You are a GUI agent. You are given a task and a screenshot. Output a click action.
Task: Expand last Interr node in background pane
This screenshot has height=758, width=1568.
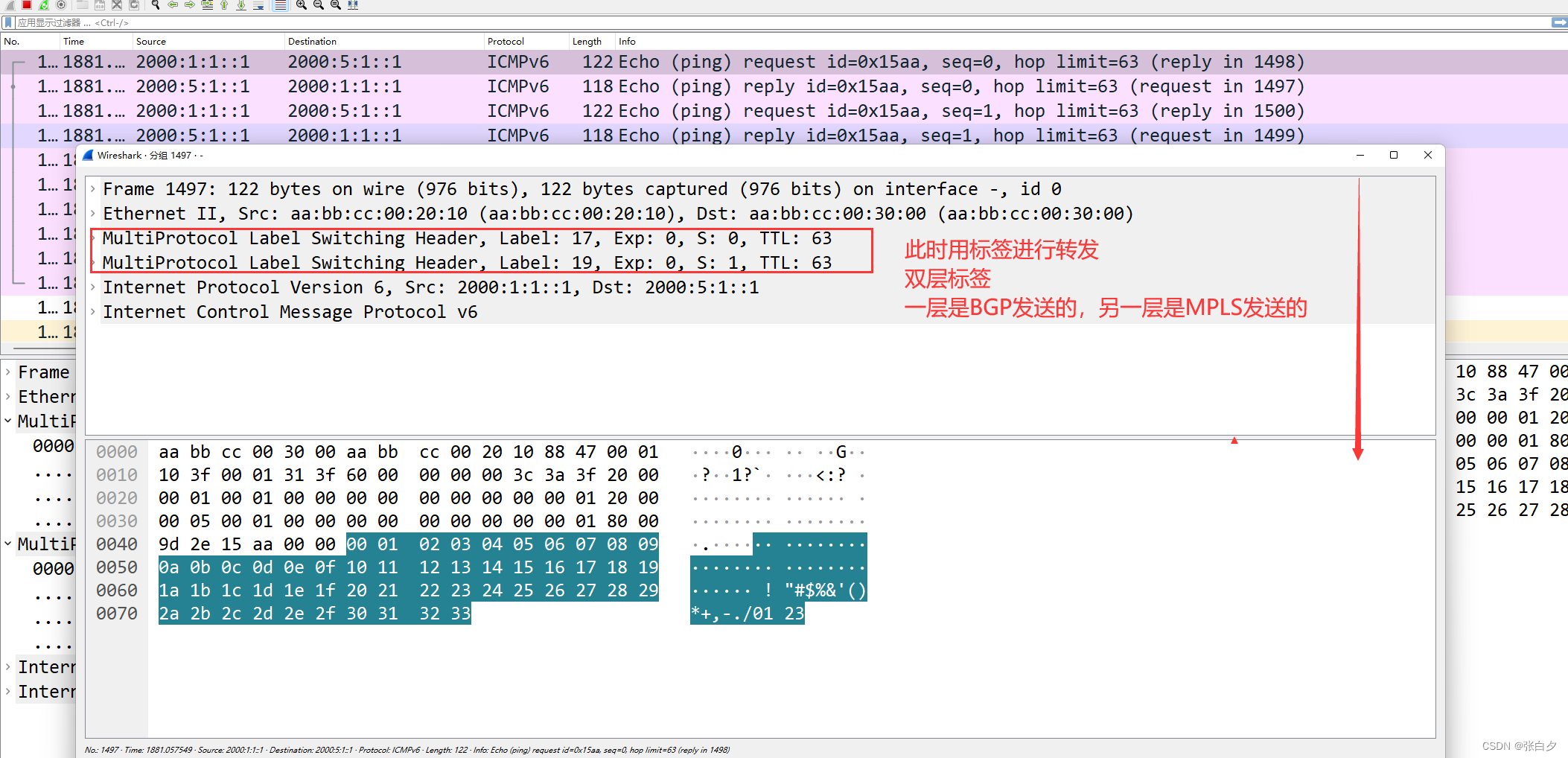coord(8,692)
